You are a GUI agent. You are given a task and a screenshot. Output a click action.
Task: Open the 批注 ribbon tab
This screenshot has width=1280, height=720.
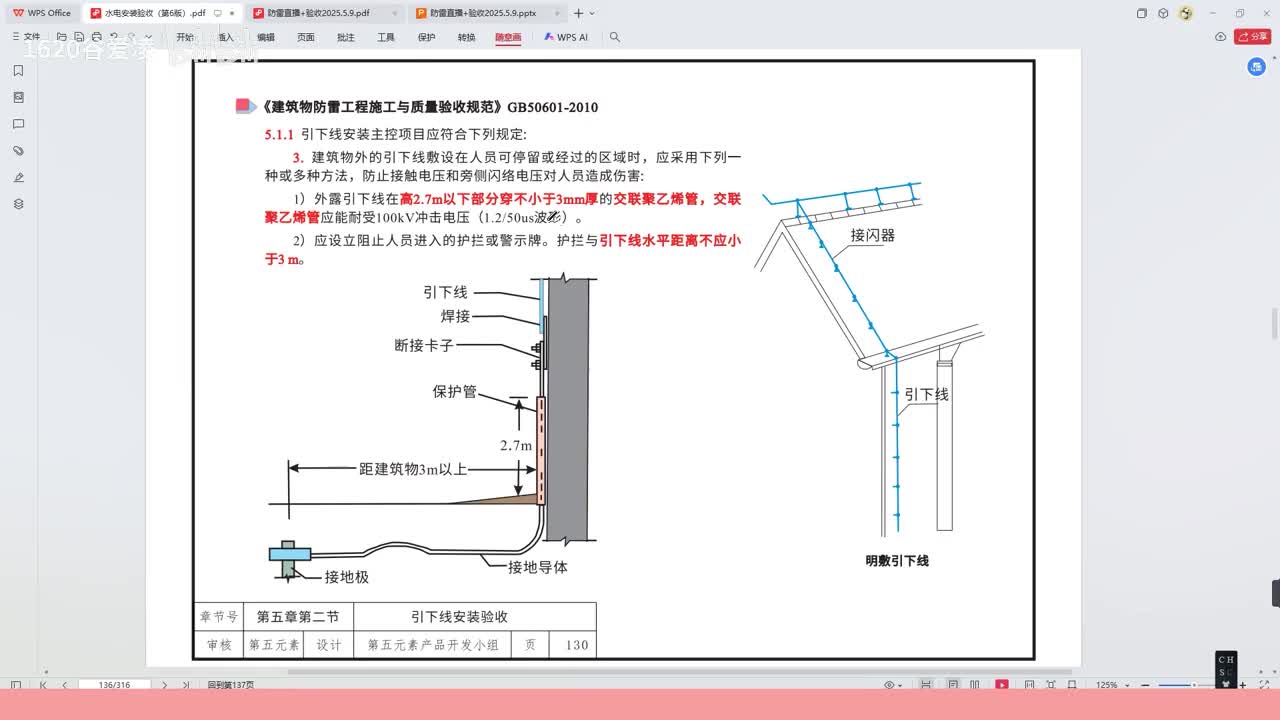click(346, 37)
